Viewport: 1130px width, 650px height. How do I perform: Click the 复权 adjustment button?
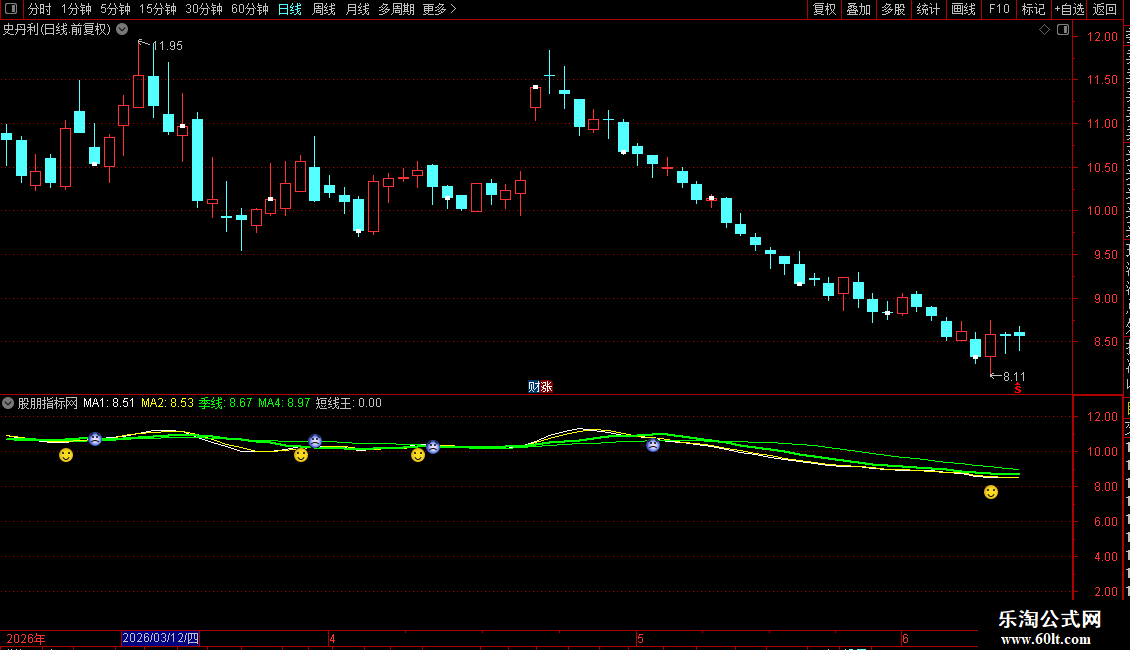[824, 9]
